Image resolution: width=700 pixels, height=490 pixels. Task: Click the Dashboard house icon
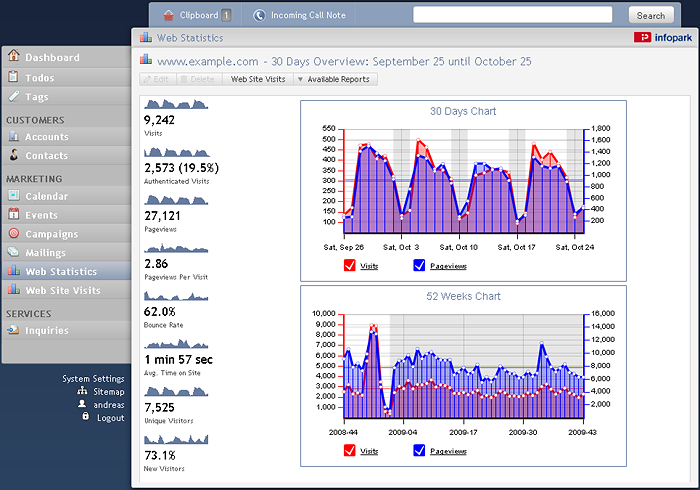[14, 55]
